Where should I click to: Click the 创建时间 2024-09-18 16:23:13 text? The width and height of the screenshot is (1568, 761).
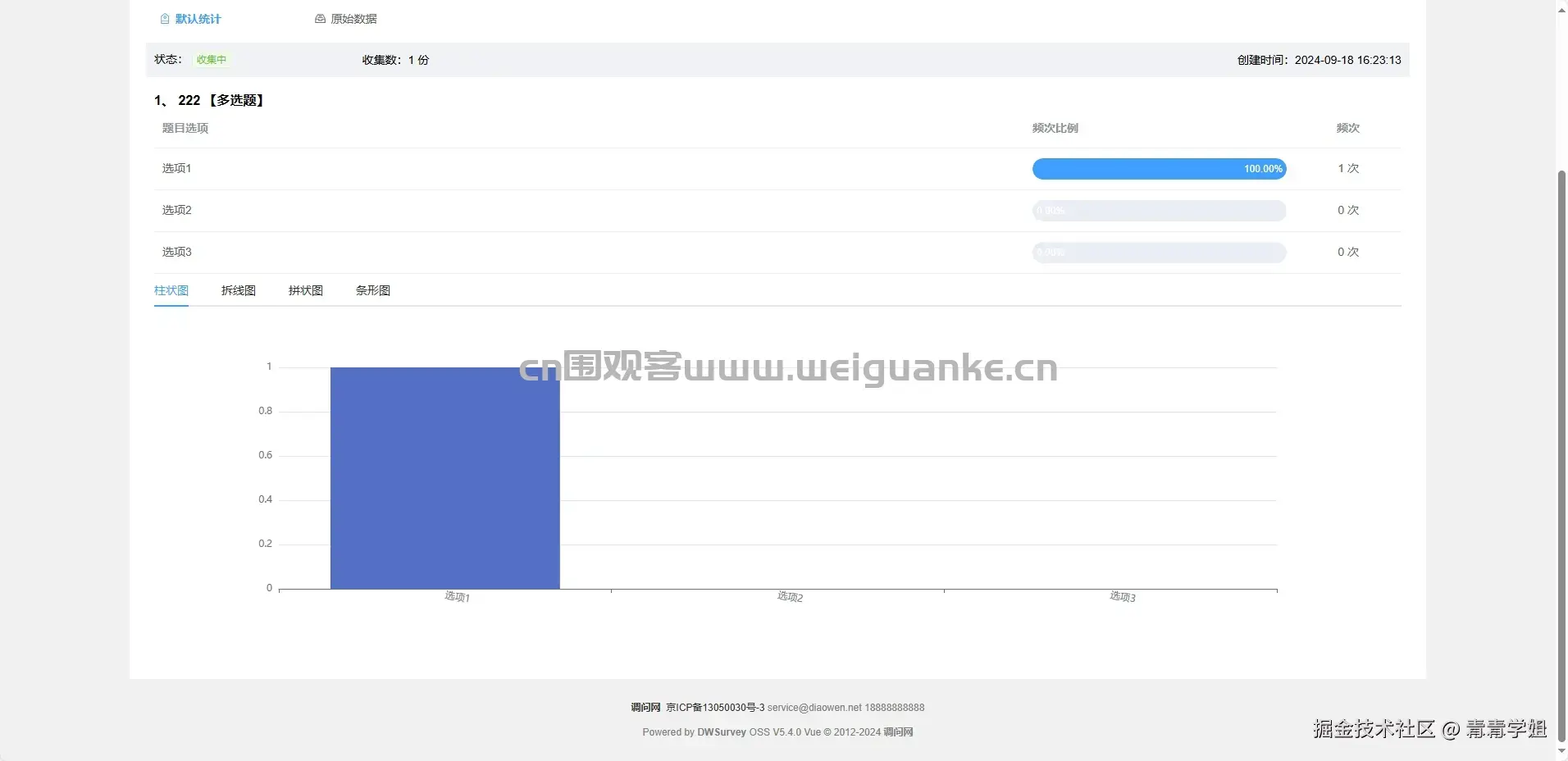[x=1319, y=60]
